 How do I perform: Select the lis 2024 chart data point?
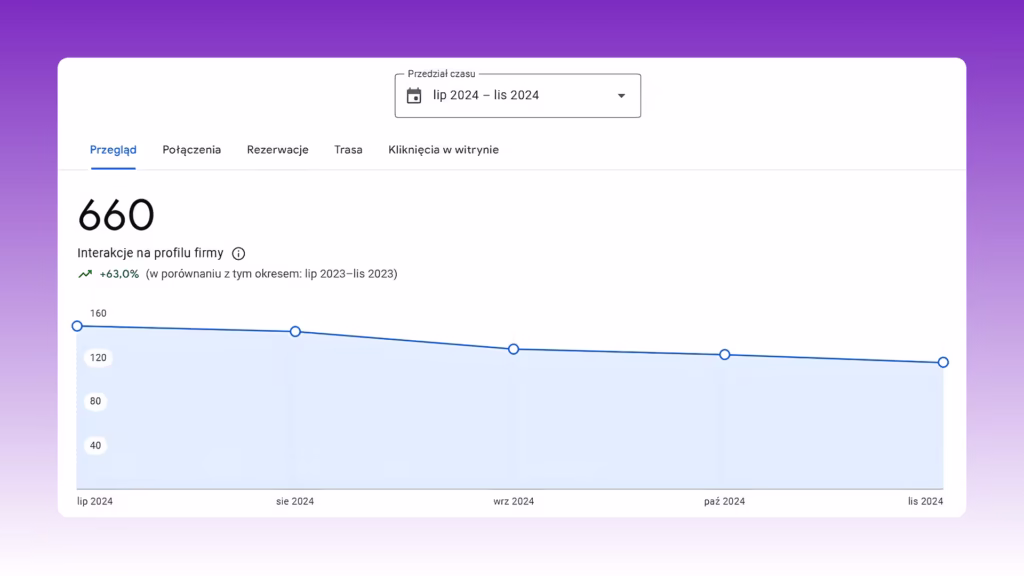943,362
